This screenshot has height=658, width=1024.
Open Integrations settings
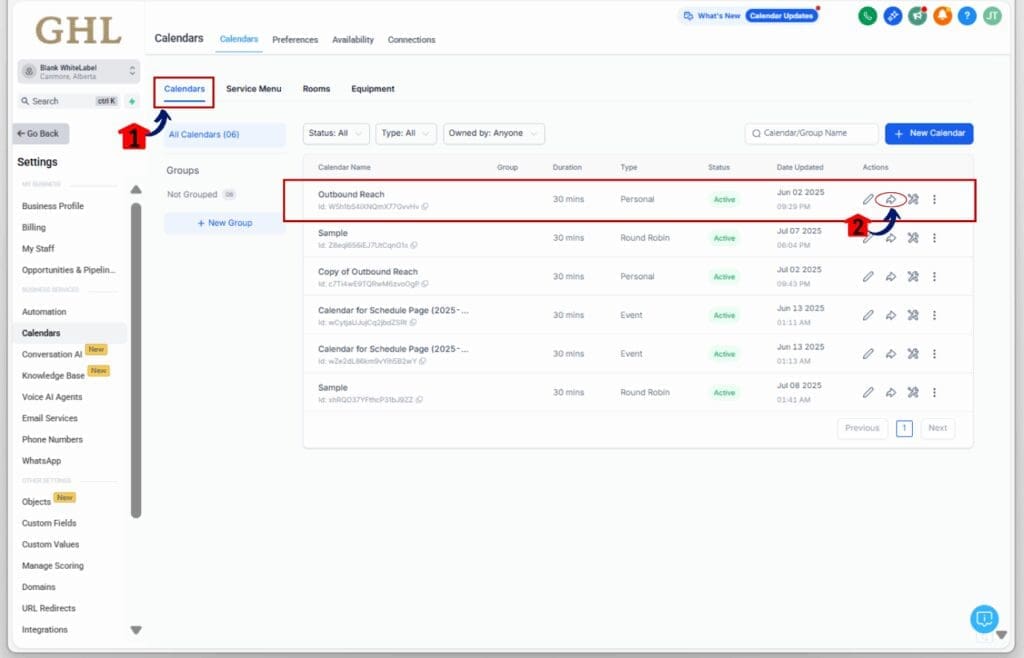click(44, 630)
